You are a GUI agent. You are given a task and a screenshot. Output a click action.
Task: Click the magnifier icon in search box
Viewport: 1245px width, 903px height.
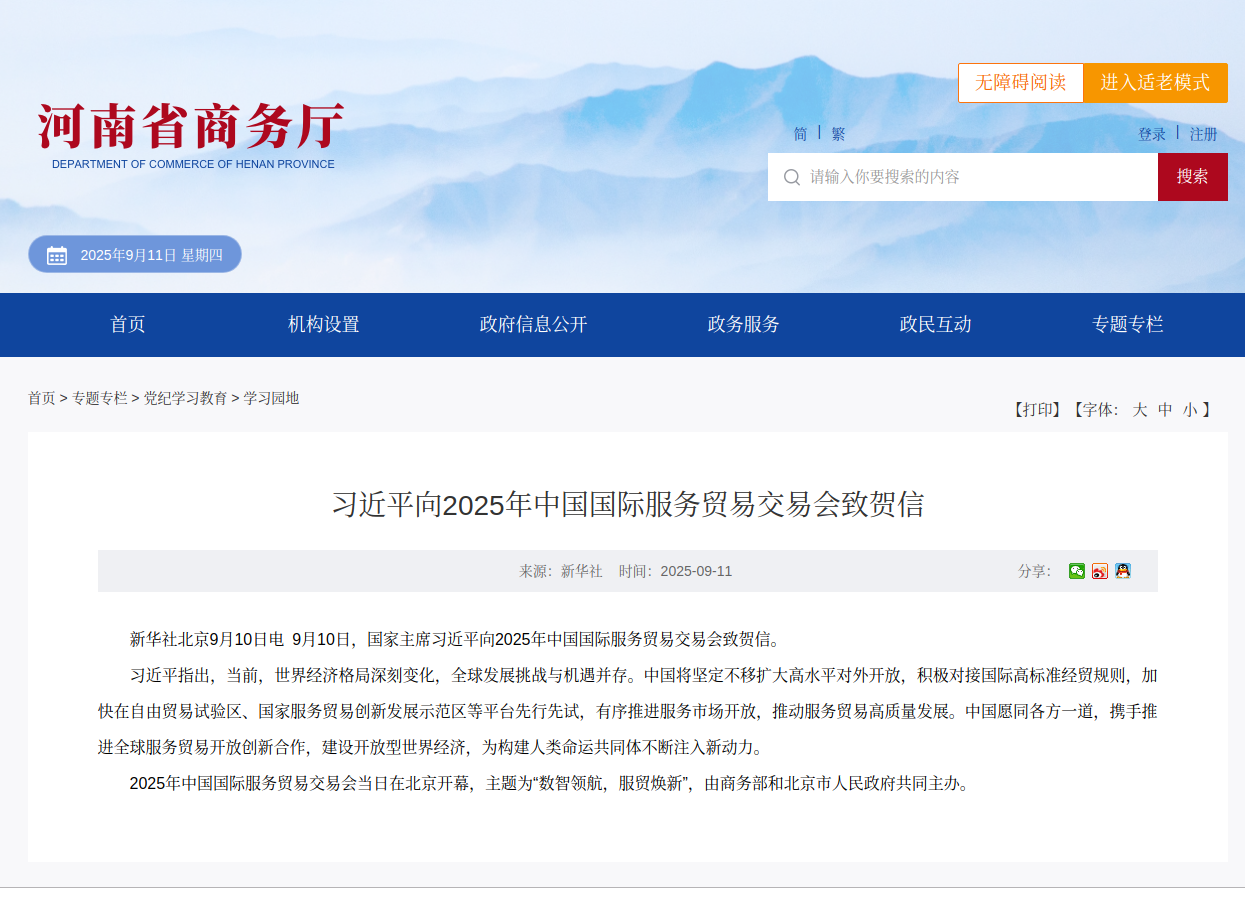(791, 177)
